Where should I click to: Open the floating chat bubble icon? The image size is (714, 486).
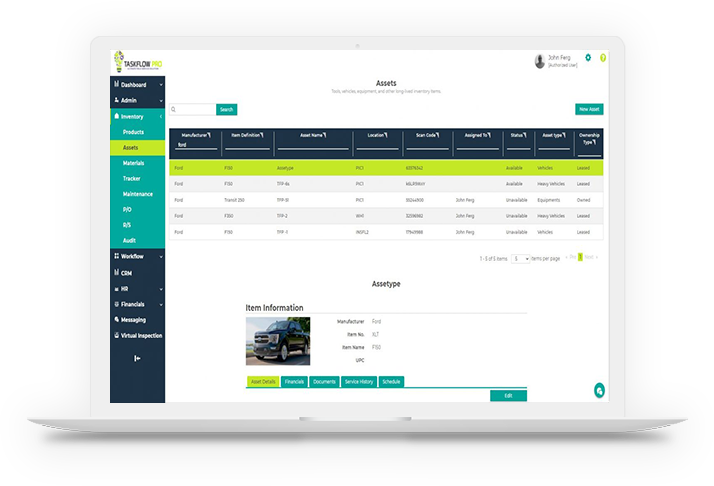click(598, 390)
